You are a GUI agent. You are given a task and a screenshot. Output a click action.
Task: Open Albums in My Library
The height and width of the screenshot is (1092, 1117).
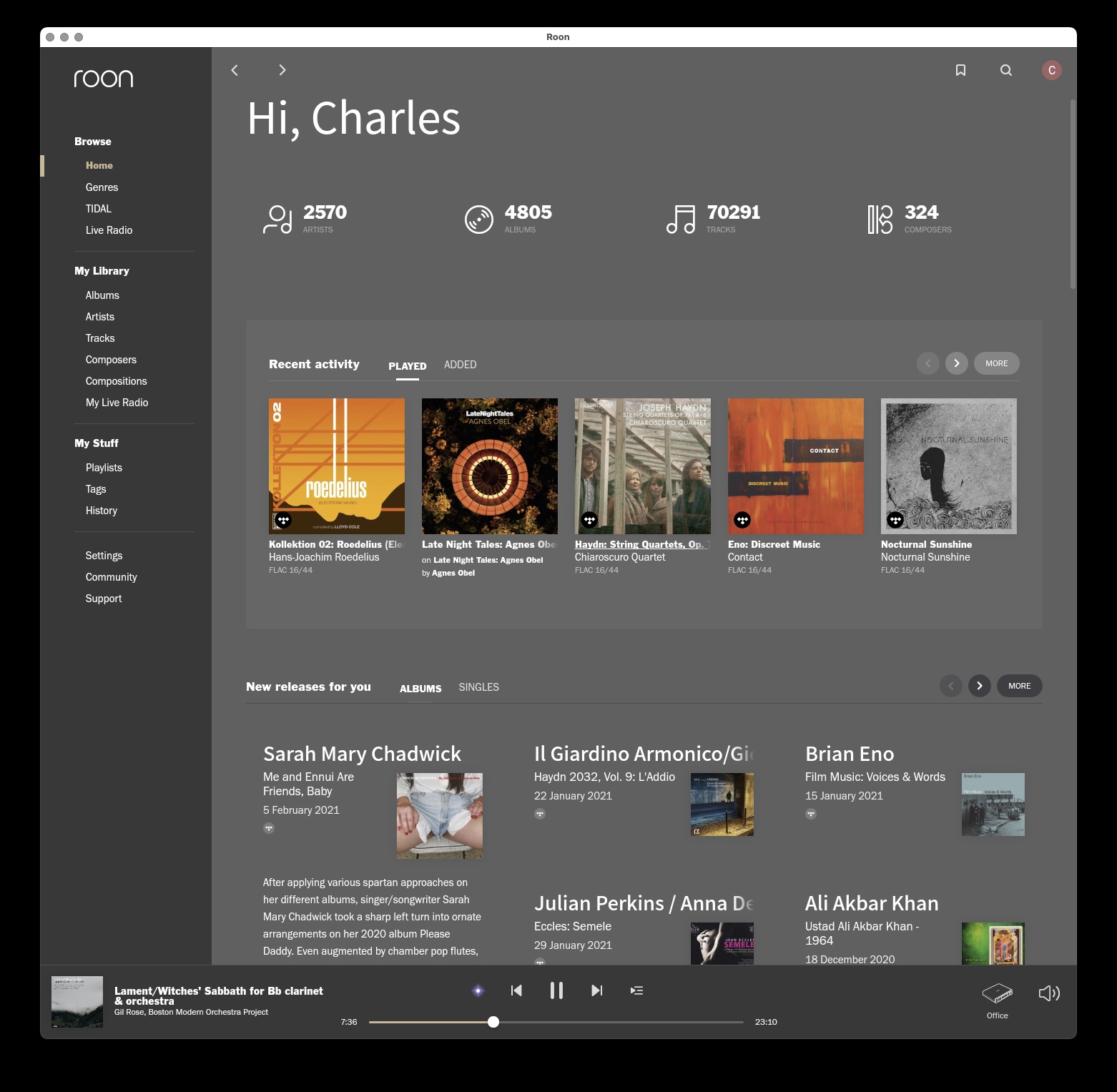102,295
